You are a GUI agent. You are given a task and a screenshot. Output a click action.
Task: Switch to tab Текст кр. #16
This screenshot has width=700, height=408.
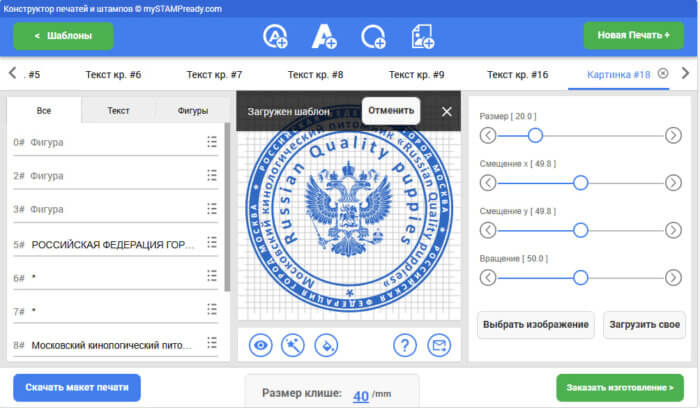coord(517,75)
